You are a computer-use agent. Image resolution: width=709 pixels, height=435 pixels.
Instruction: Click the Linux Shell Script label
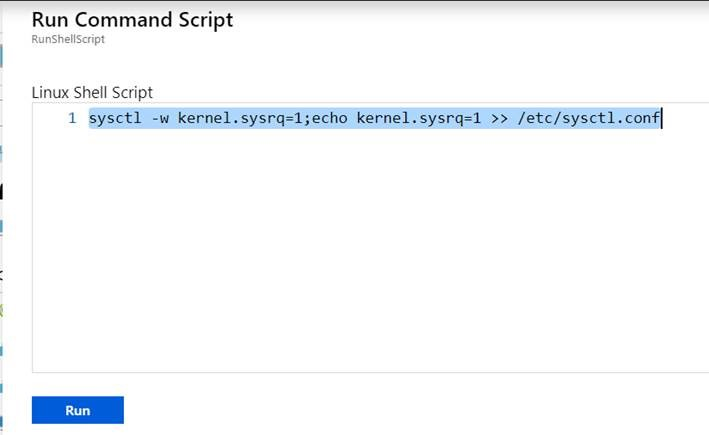pyautogui.click(x=92, y=92)
